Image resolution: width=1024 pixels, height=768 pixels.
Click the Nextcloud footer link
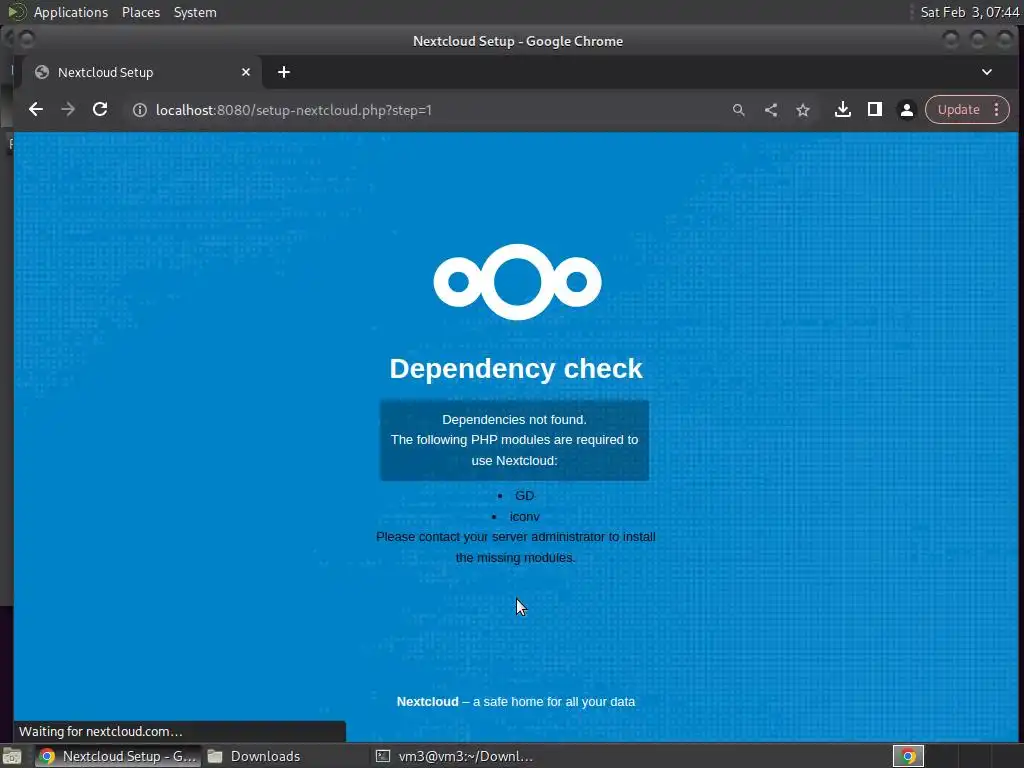click(x=427, y=701)
